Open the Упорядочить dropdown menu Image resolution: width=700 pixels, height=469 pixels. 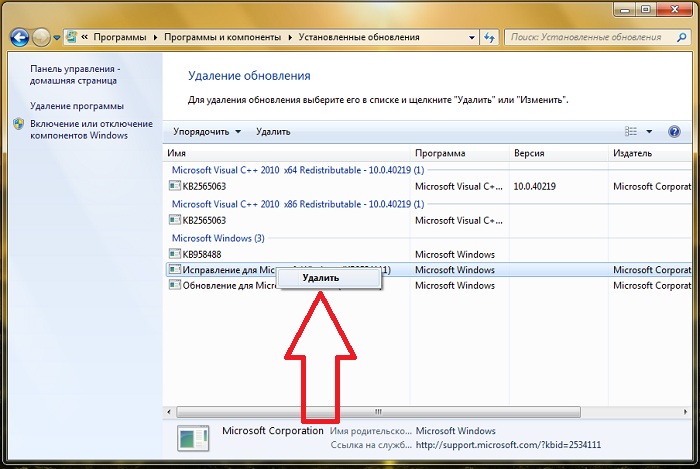tap(207, 132)
